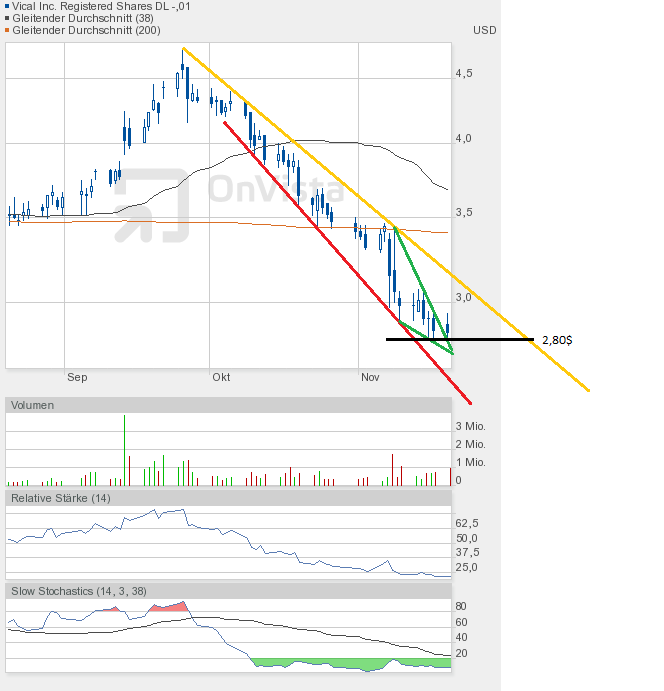Screen dimensions: 664x691
Task: Click the 50,0 RSI axis label
Action: tap(467, 538)
